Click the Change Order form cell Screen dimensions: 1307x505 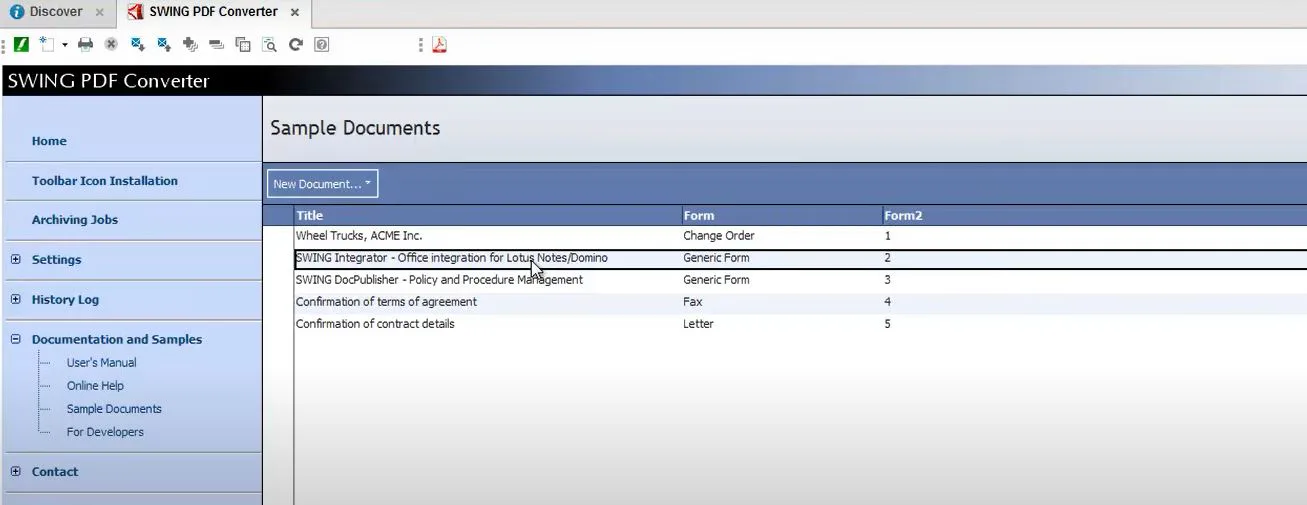719,236
